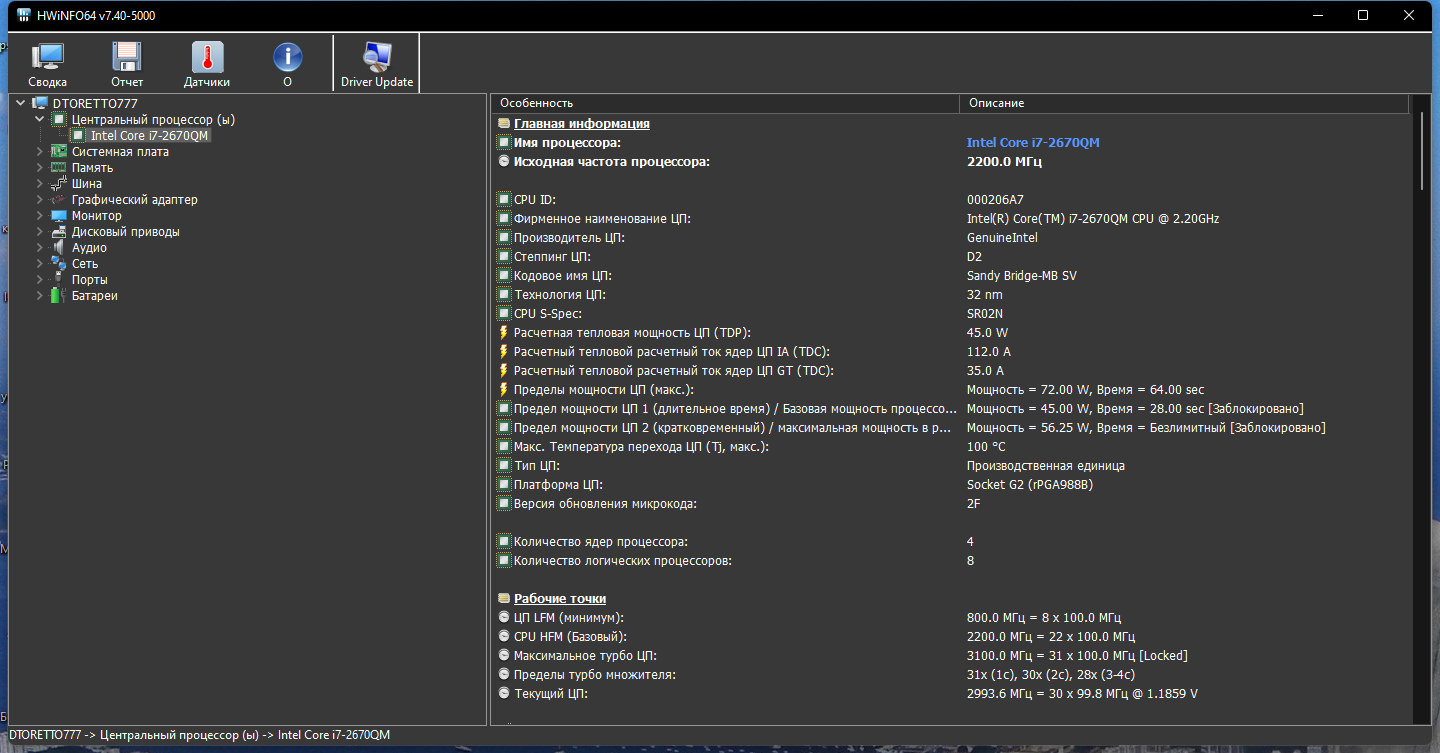This screenshot has height=753, width=1440.
Task: Click the blue Intel Core i7-2670QM processor name value
Action: pos(1033,143)
